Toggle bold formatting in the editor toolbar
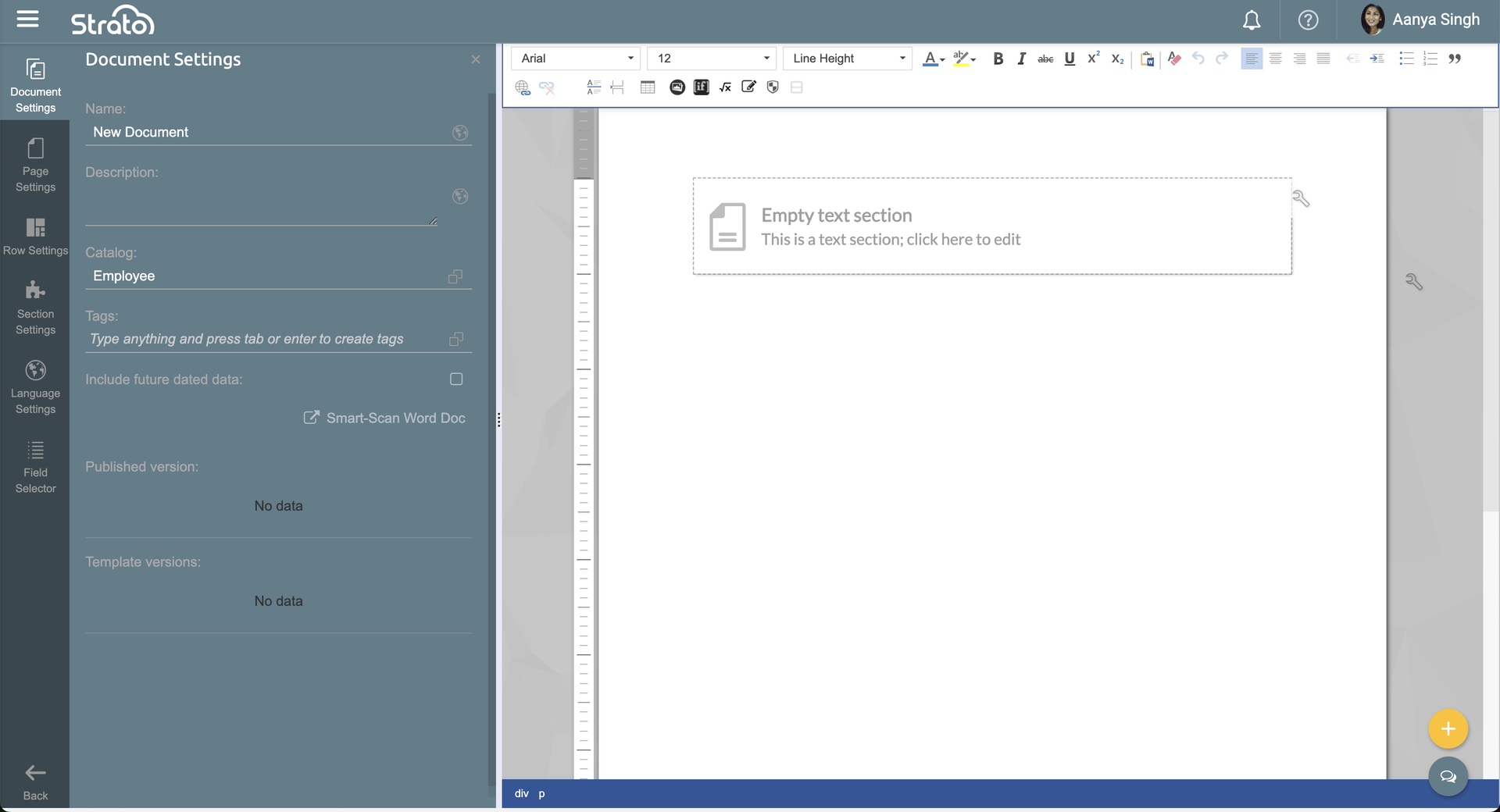Screen dimensions: 1500x812 (x=998, y=59)
